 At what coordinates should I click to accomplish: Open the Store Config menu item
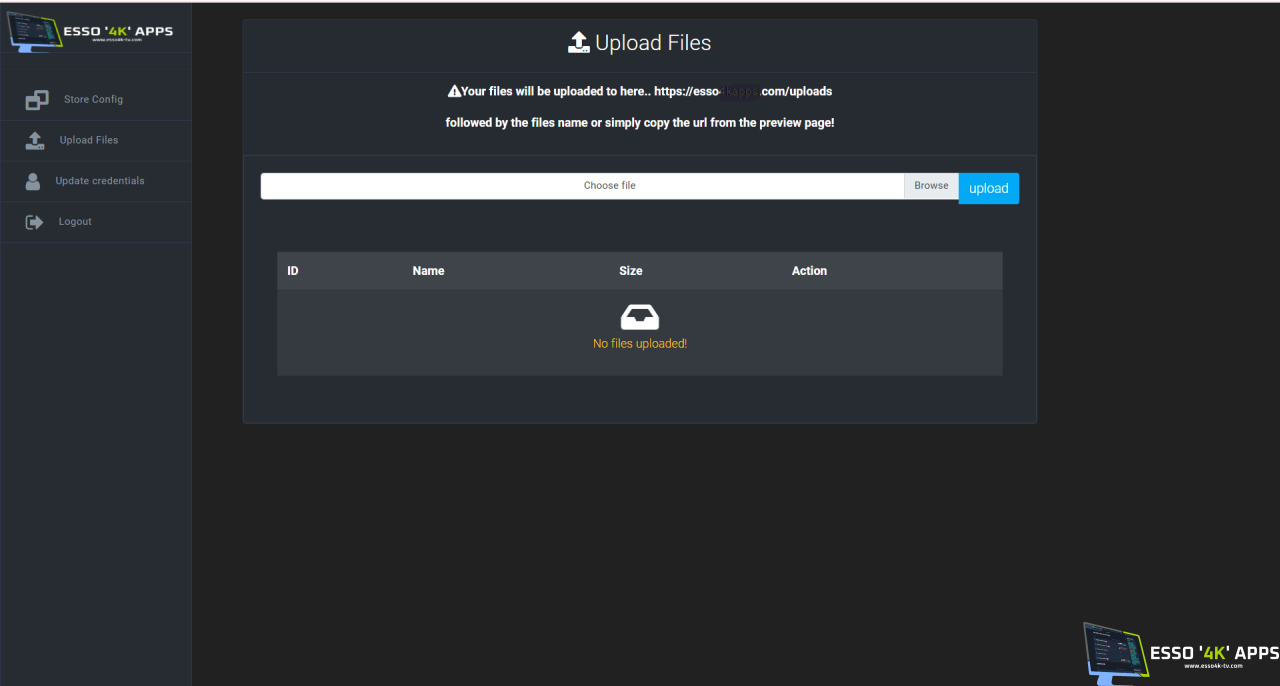click(x=93, y=100)
